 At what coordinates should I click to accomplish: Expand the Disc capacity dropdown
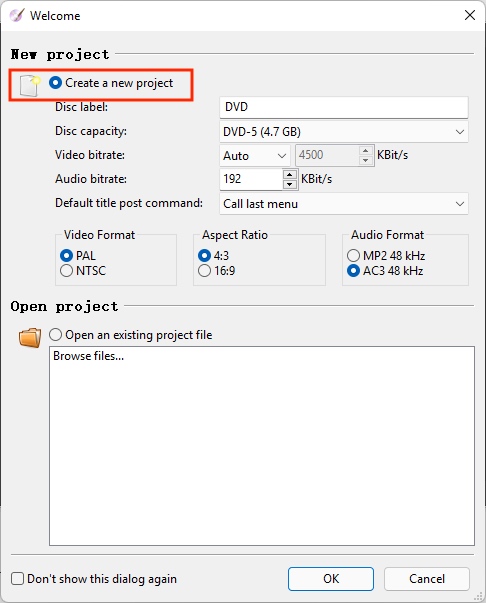[x=344, y=132]
